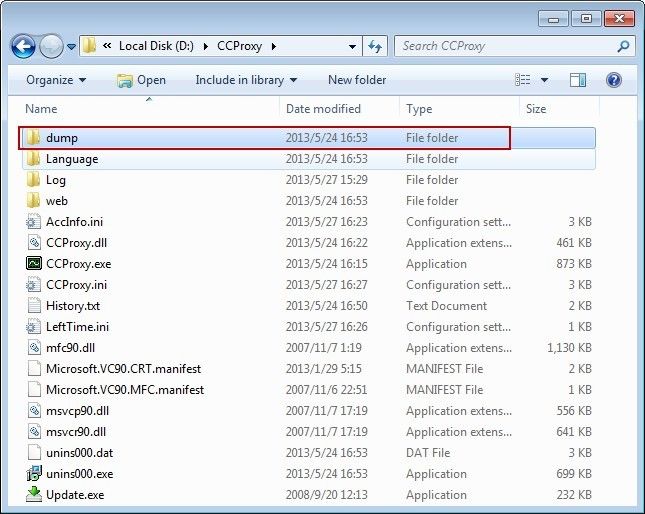Click the Text Document type cell

point(446,306)
